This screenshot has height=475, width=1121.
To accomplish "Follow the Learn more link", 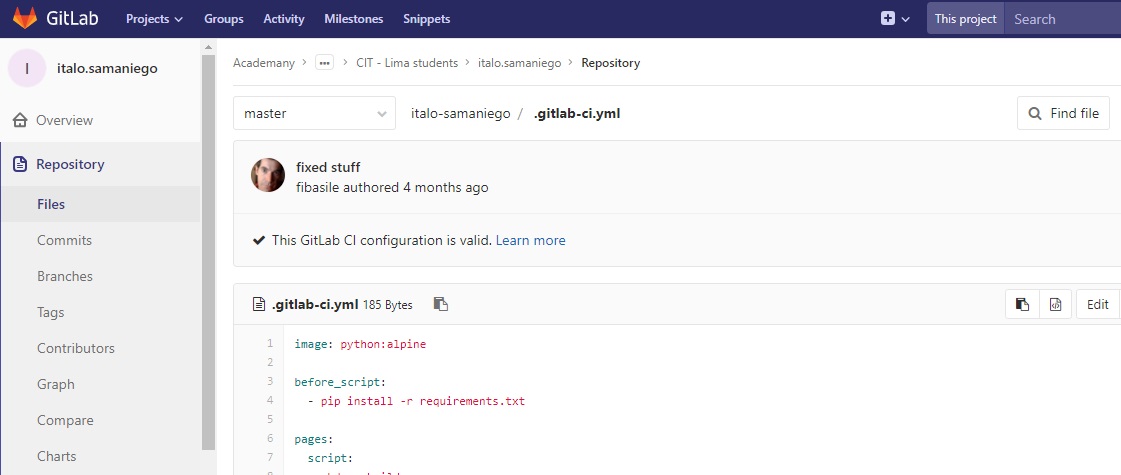I will click(530, 240).
